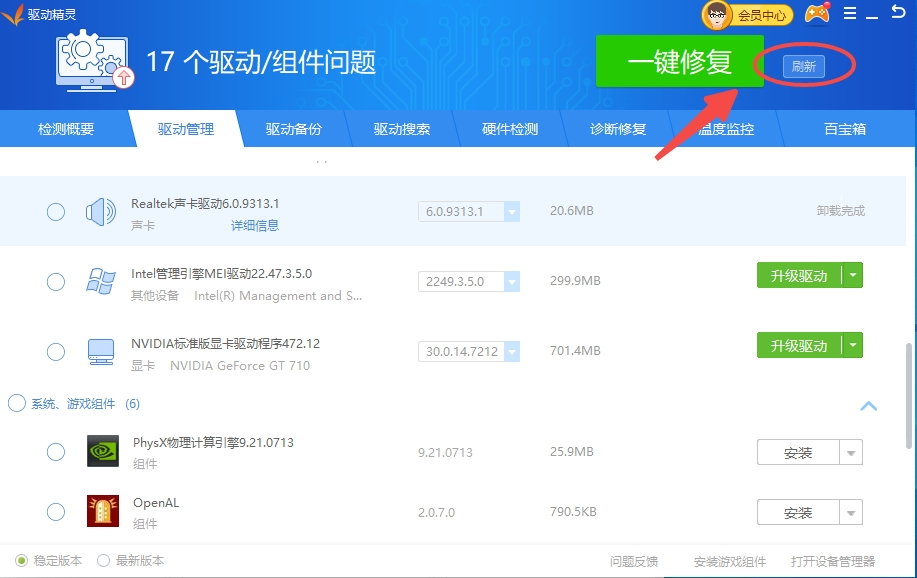Image resolution: width=917 pixels, height=578 pixels.
Task: Click the green 一键修复 button
Action: [x=679, y=62]
